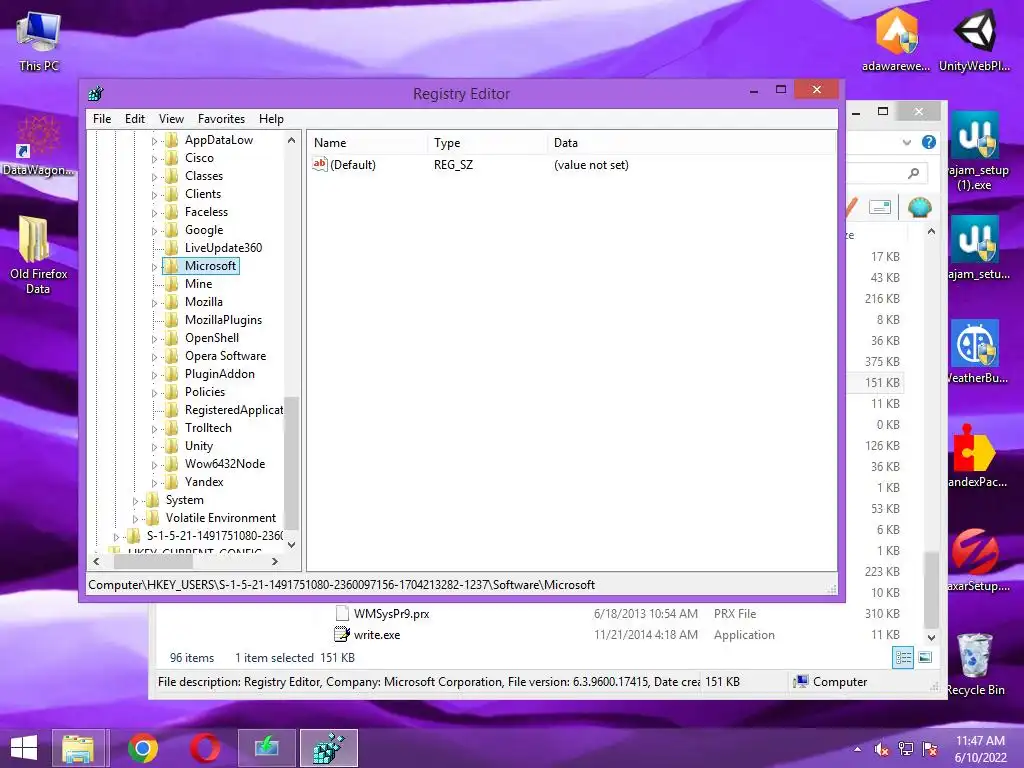Viewport: 1024px width, 768px height.
Task: Open the This PC desktop icon
Action: coord(39,39)
